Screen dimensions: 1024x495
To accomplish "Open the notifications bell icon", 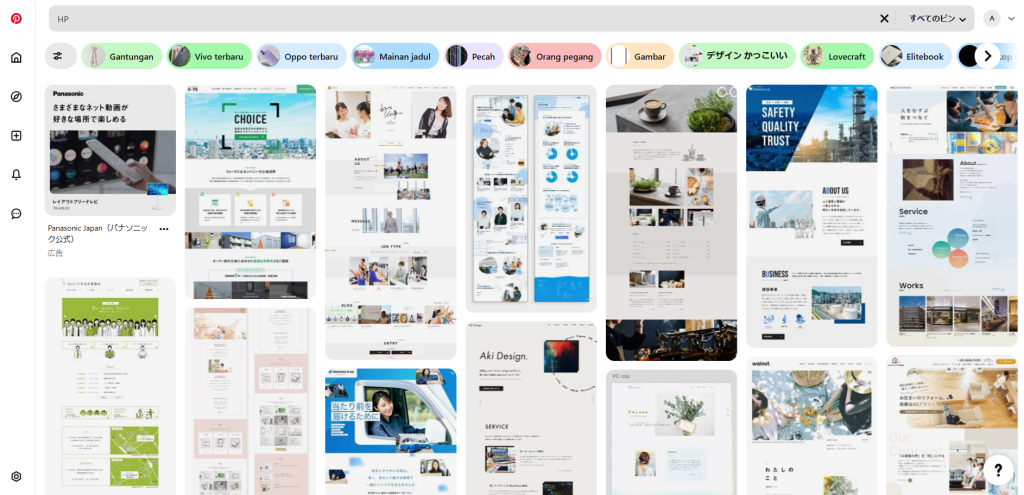I will [16, 174].
